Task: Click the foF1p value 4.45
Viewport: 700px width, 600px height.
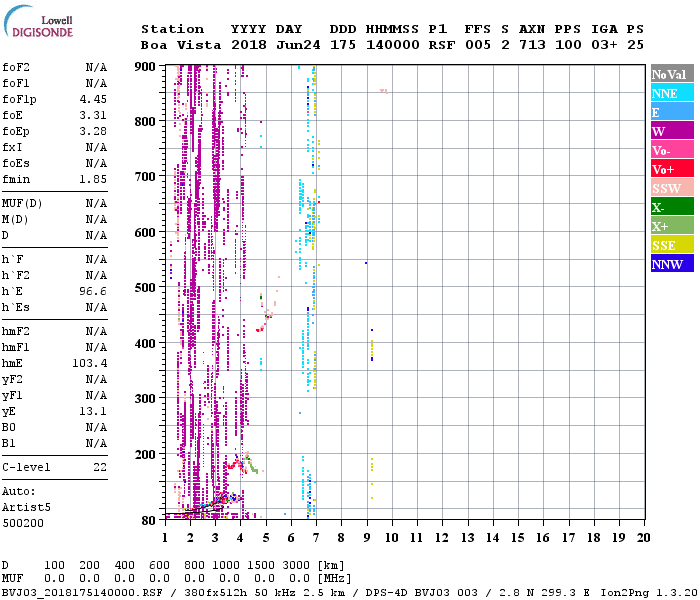Action: [x=93, y=99]
